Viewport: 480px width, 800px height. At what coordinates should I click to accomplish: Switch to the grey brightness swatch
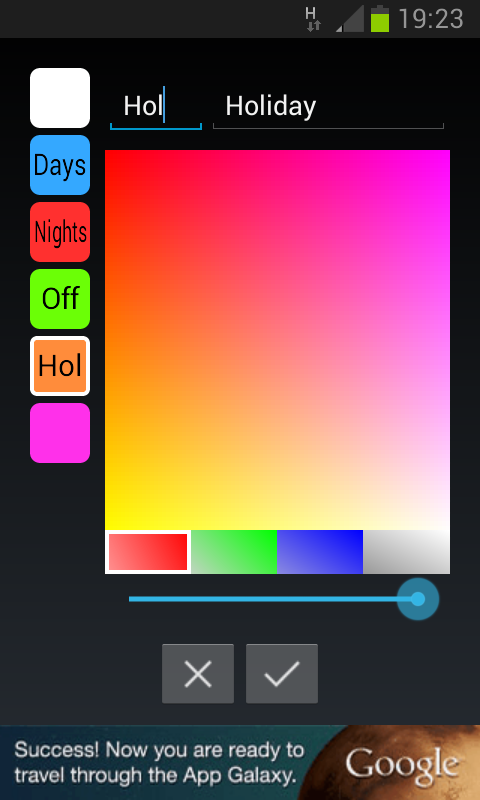click(406, 552)
